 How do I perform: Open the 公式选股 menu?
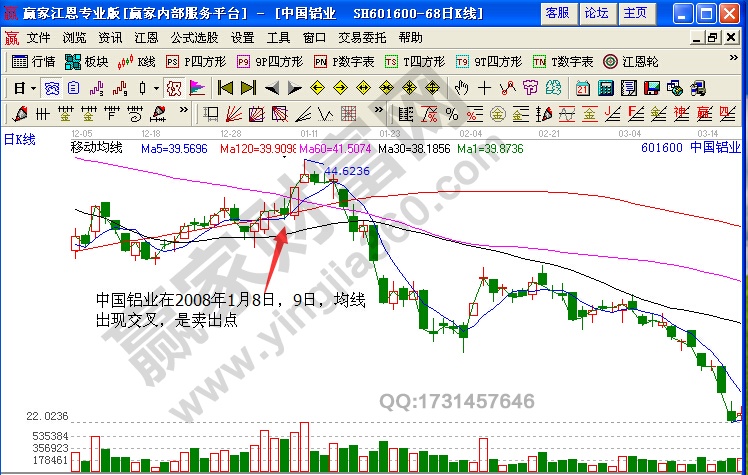coord(195,37)
